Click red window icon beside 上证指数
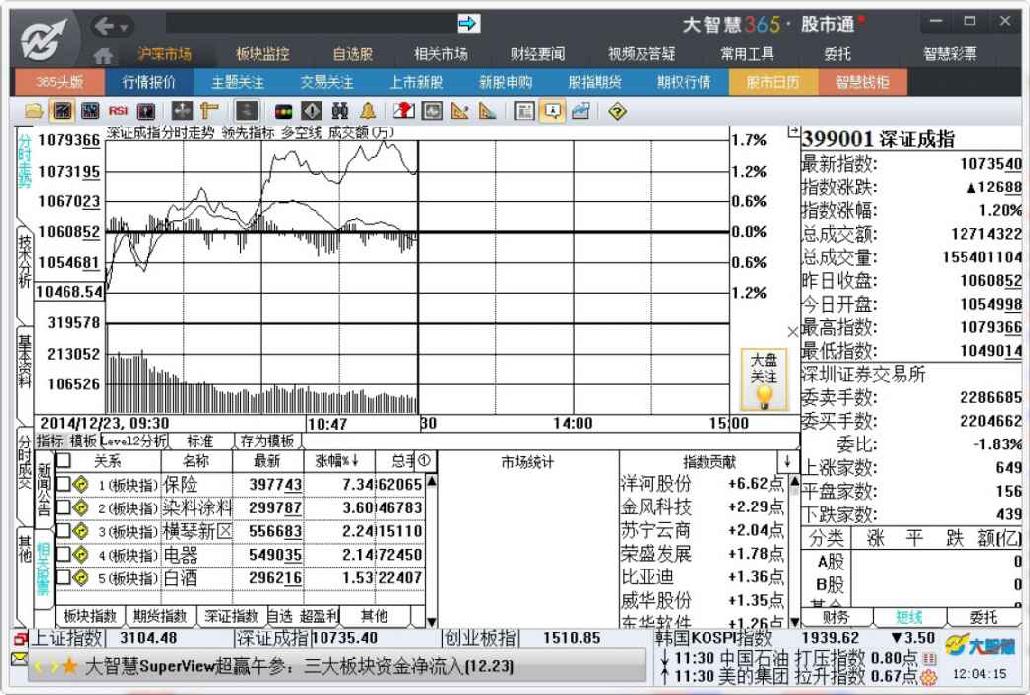1030x695 pixels. click(20, 639)
